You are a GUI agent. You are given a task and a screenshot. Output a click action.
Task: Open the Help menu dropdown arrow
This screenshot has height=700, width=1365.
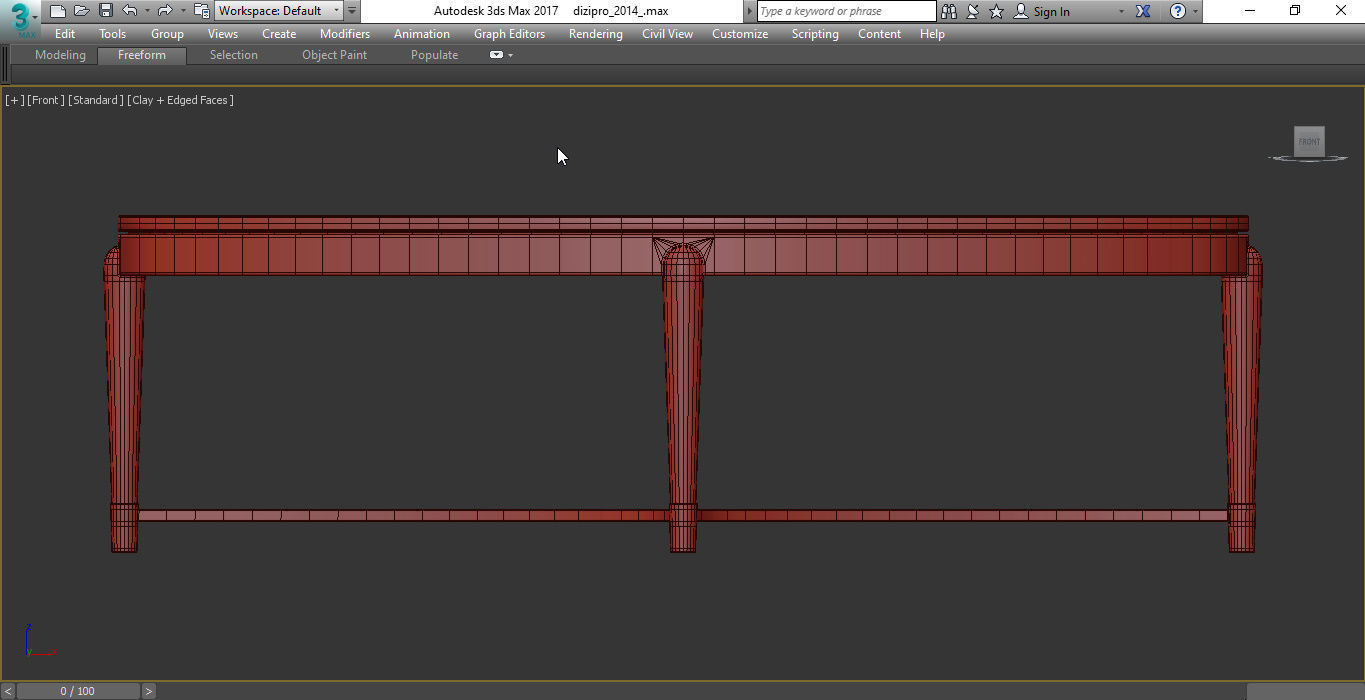(x=1195, y=12)
